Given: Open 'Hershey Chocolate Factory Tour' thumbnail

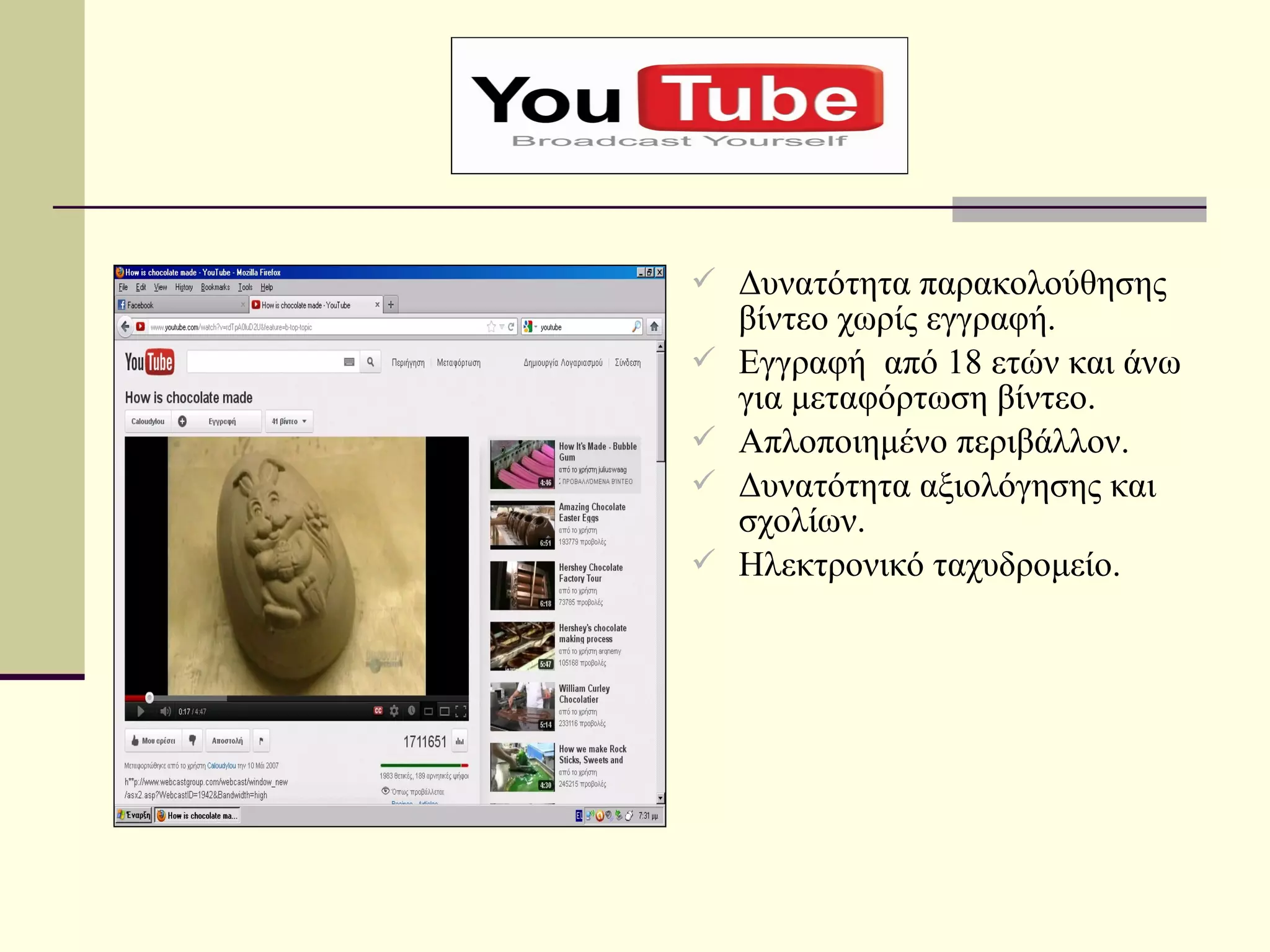Looking at the screenshot, I should point(522,586).
